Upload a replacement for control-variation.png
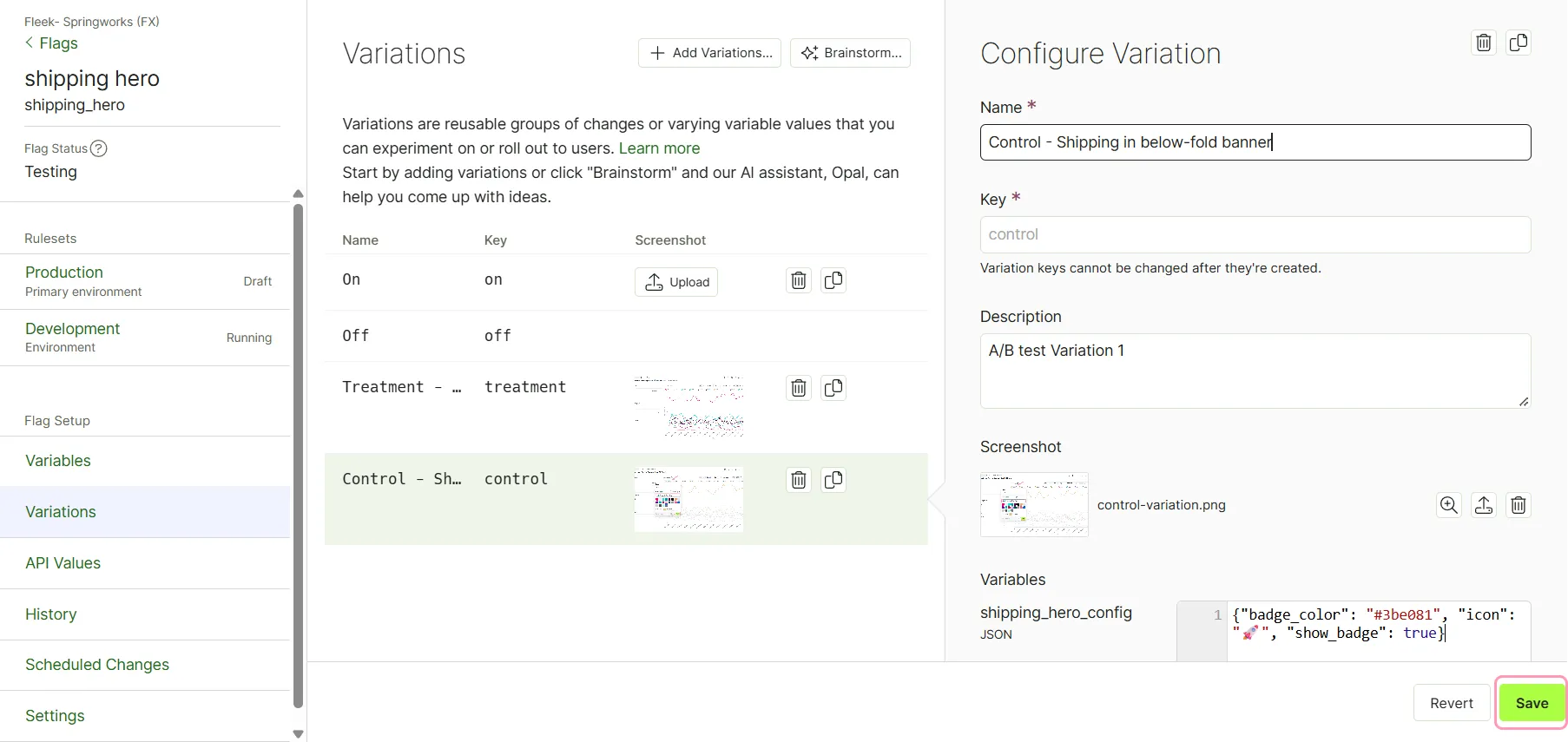The height and width of the screenshot is (742, 1568). tap(1484, 505)
